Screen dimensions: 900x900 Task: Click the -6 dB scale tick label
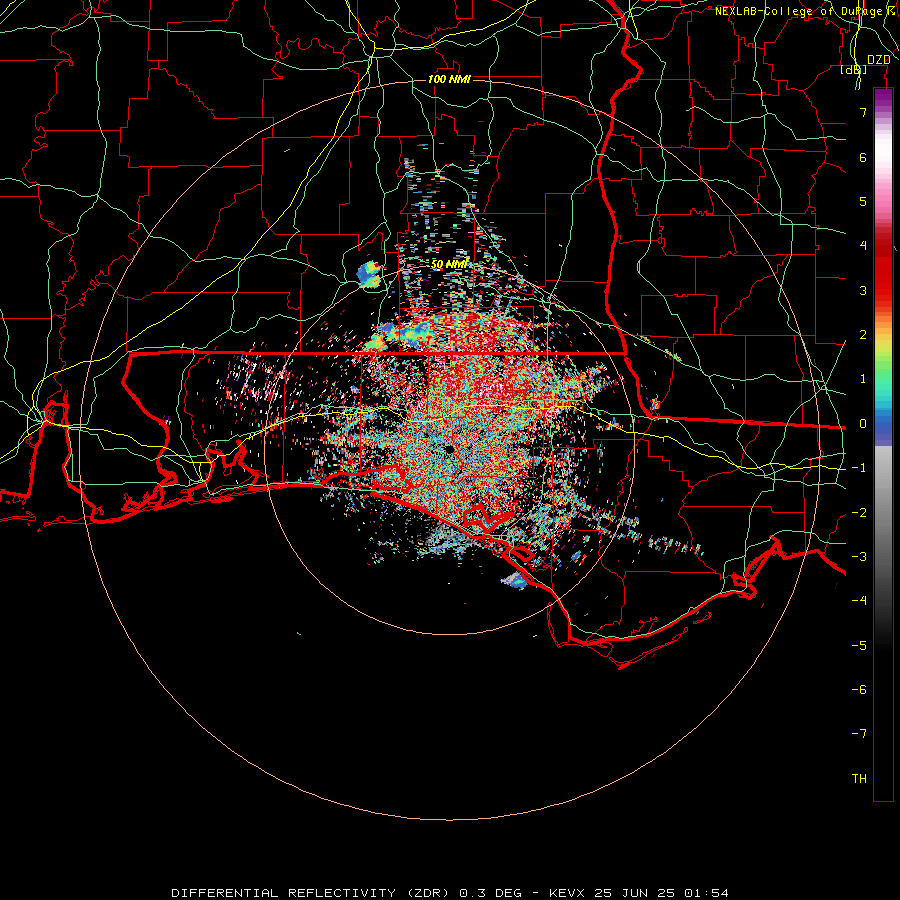tap(859, 690)
